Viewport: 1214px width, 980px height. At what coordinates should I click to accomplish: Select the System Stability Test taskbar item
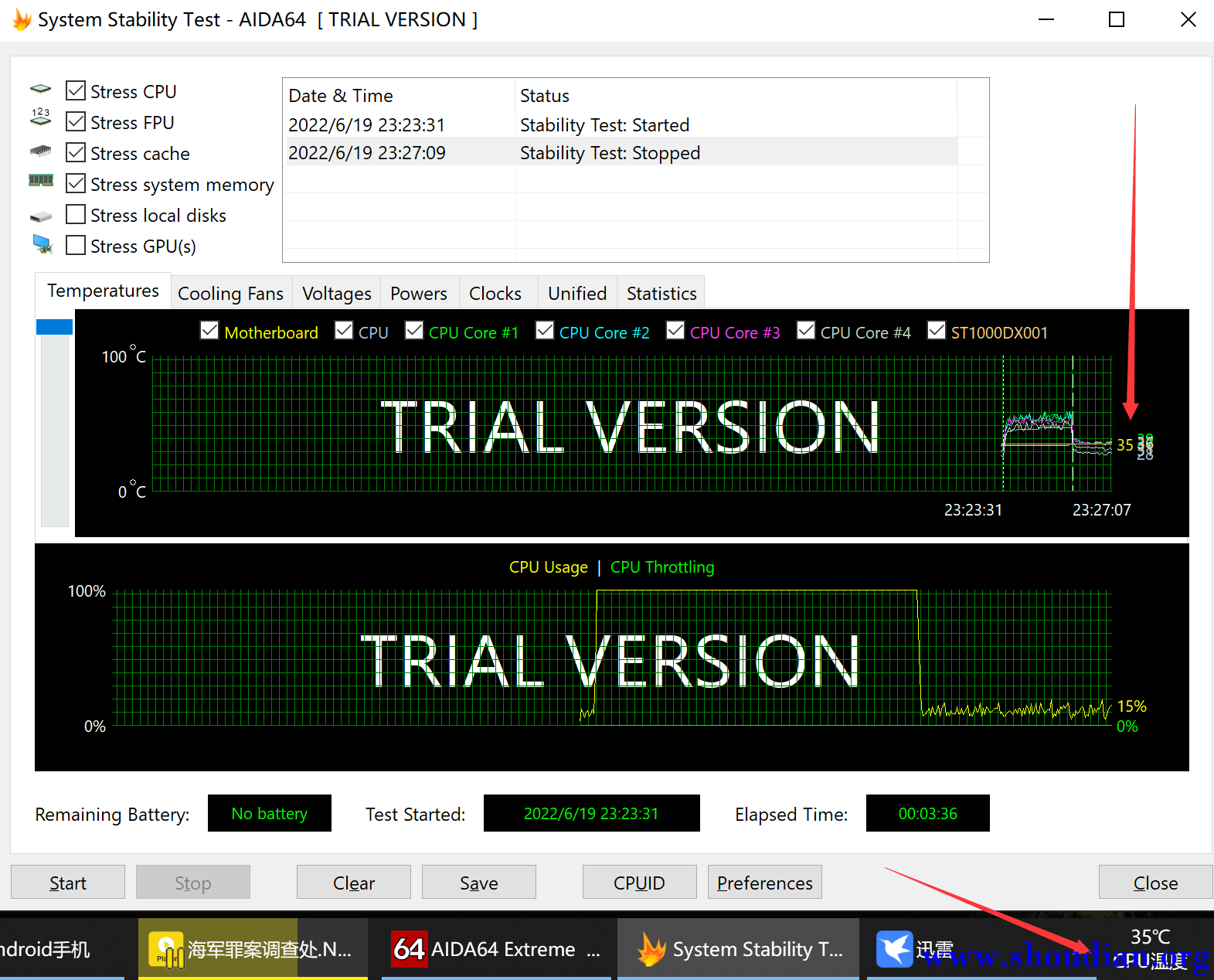pyautogui.click(x=739, y=949)
